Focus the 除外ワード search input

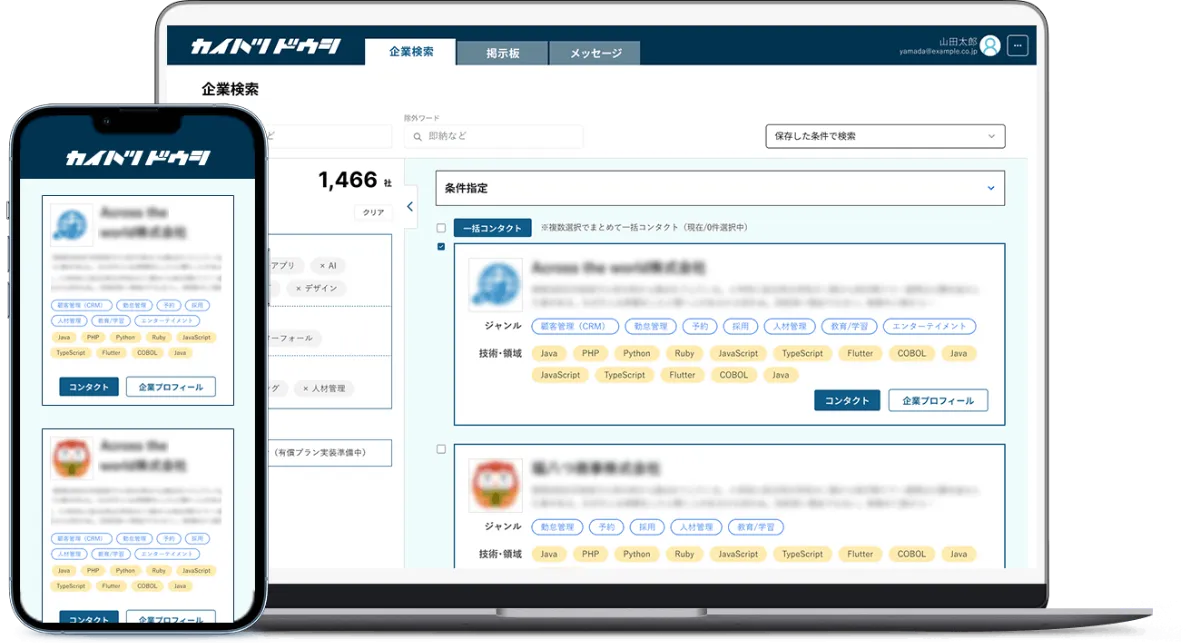pyautogui.click(x=494, y=136)
